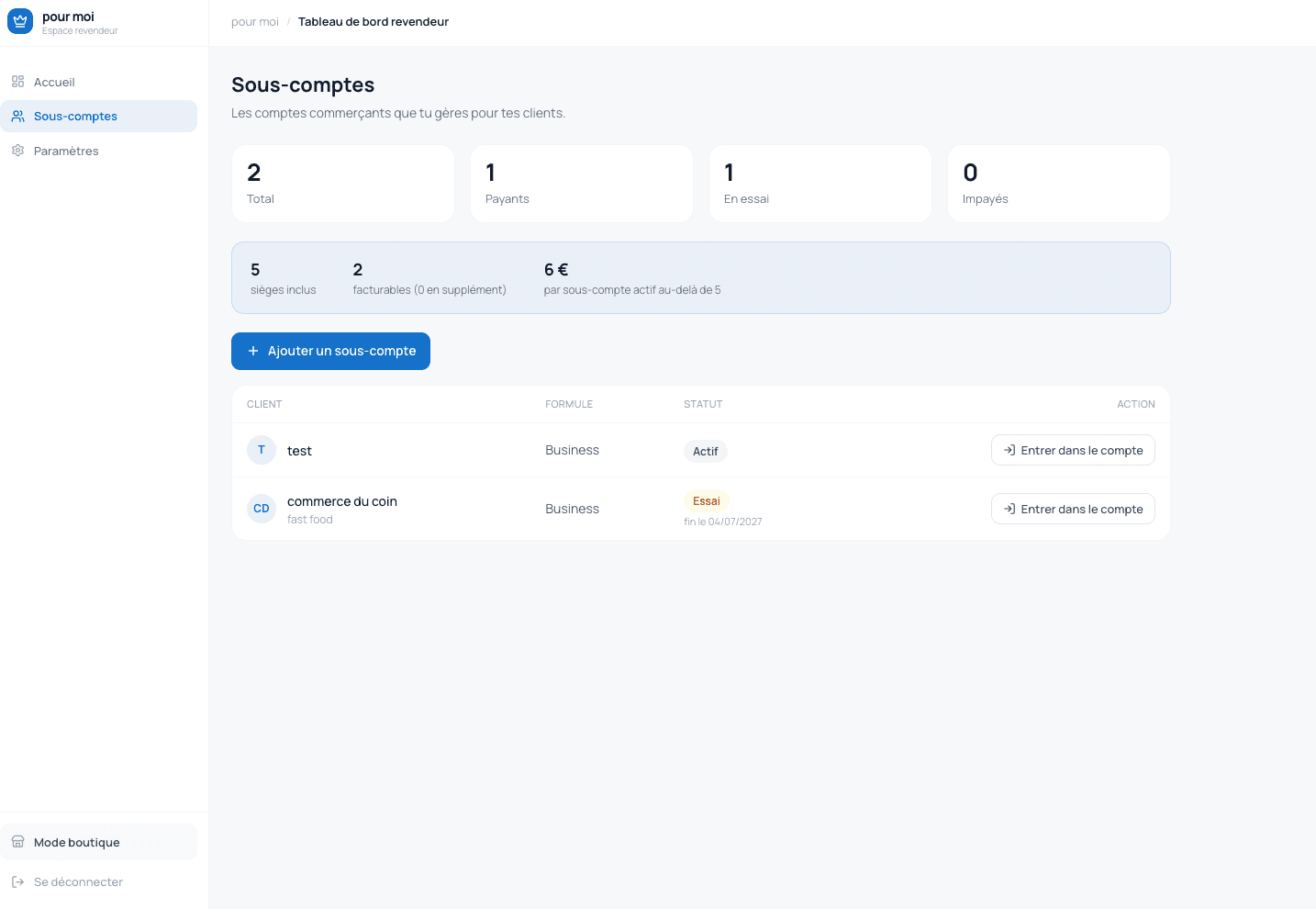1316x909 pixels.
Task: Click the Sous-comptes page heading
Action: click(x=303, y=84)
